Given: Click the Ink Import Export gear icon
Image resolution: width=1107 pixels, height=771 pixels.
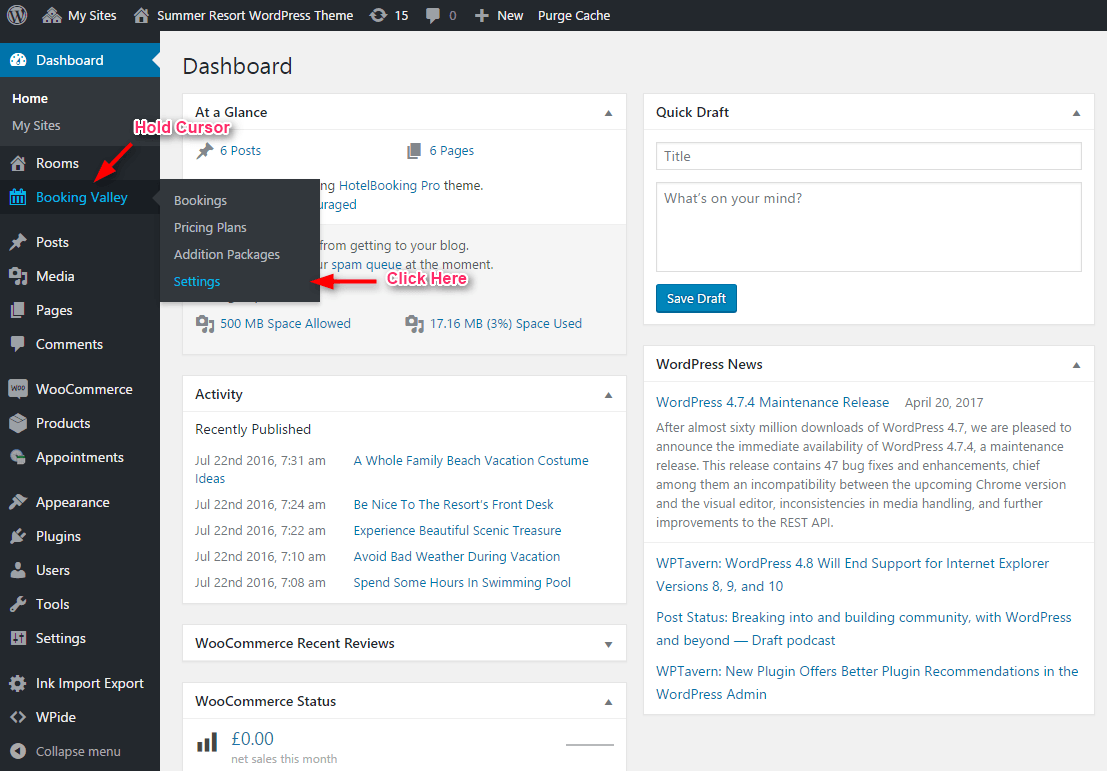Looking at the screenshot, I should coord(18,683).
